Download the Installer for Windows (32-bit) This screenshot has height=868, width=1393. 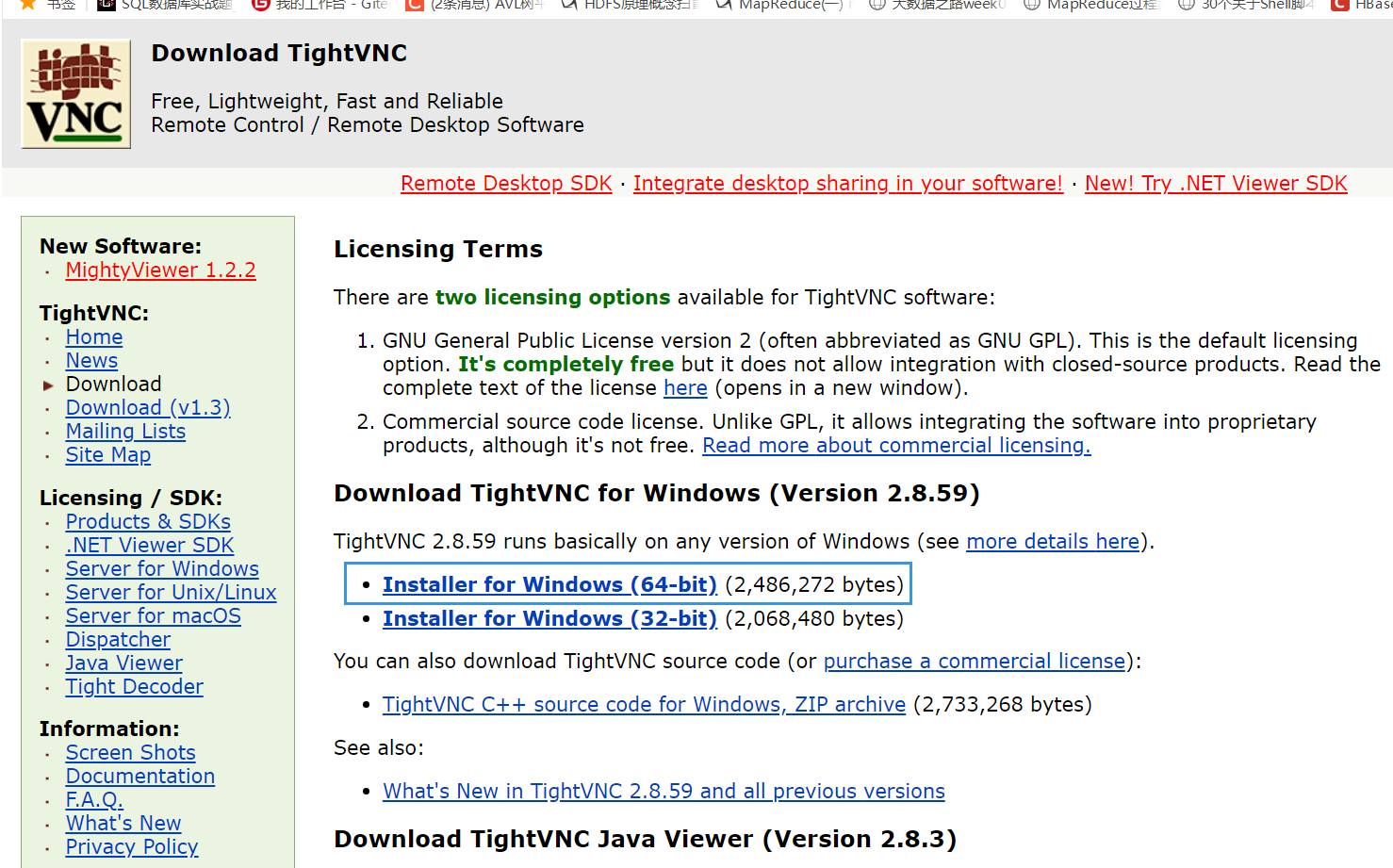click(549, 618)
